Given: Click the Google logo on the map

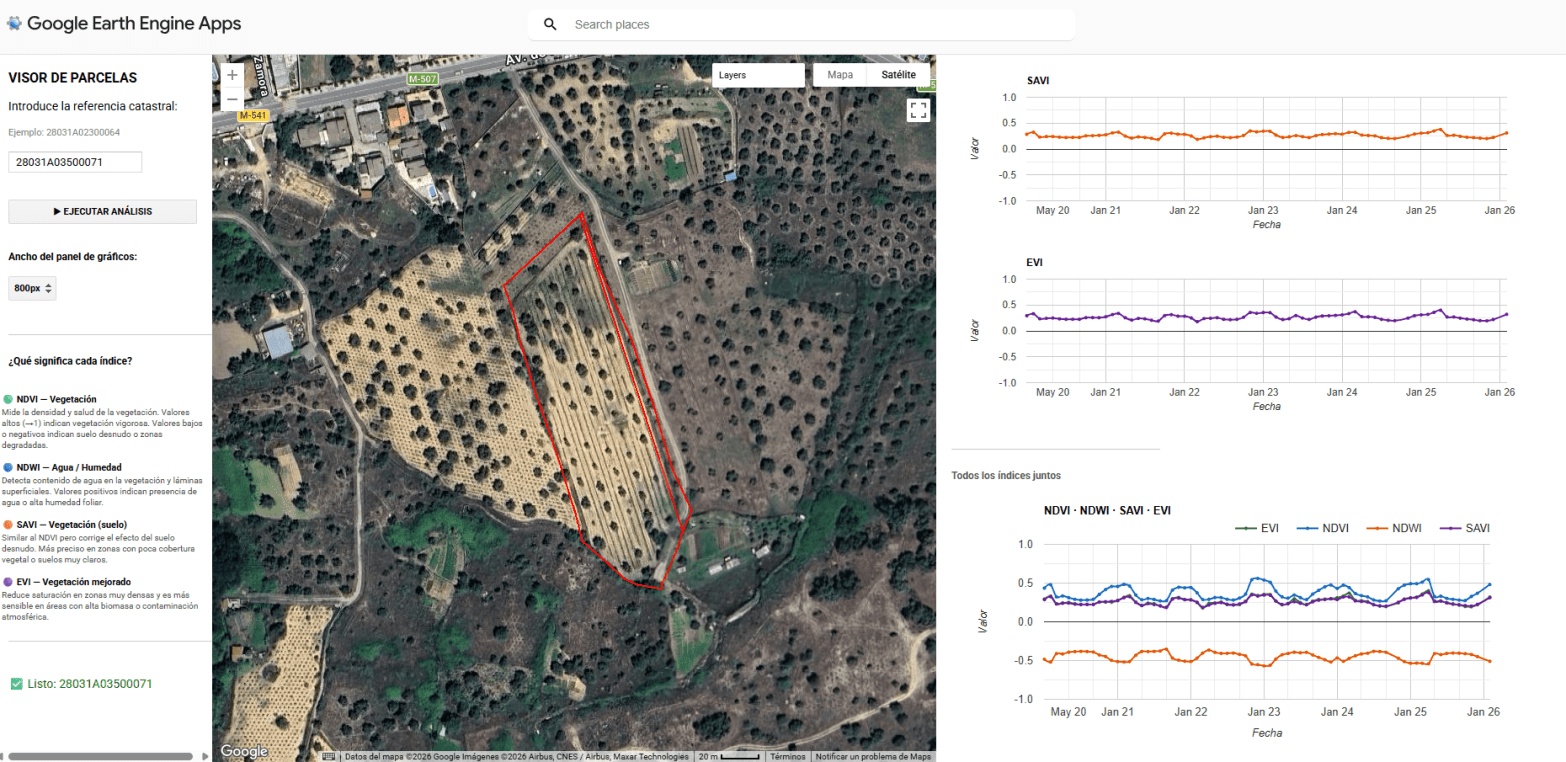Looking at the screenshot, I should (x=243, y=751).
